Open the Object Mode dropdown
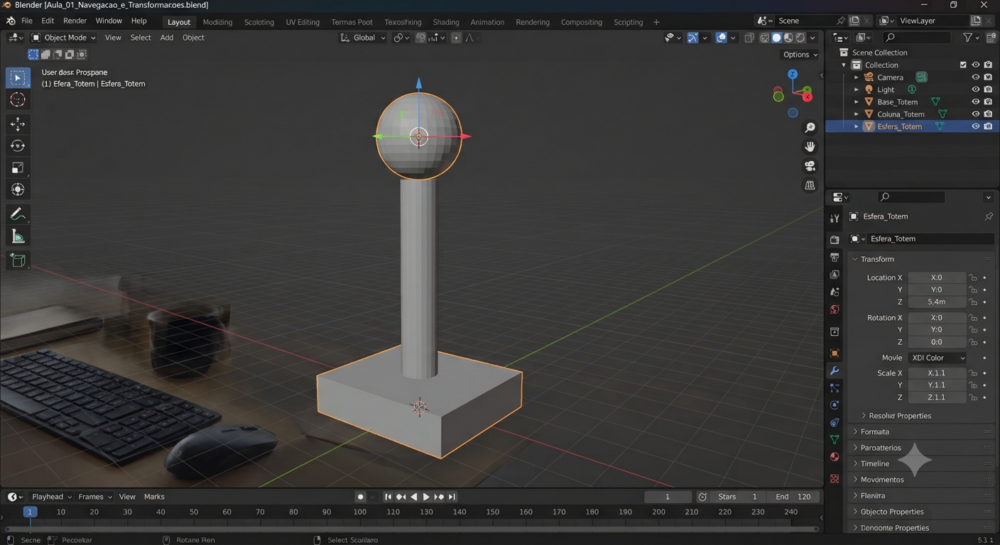This screenshot has width=1000, height=545. [64, 38]
